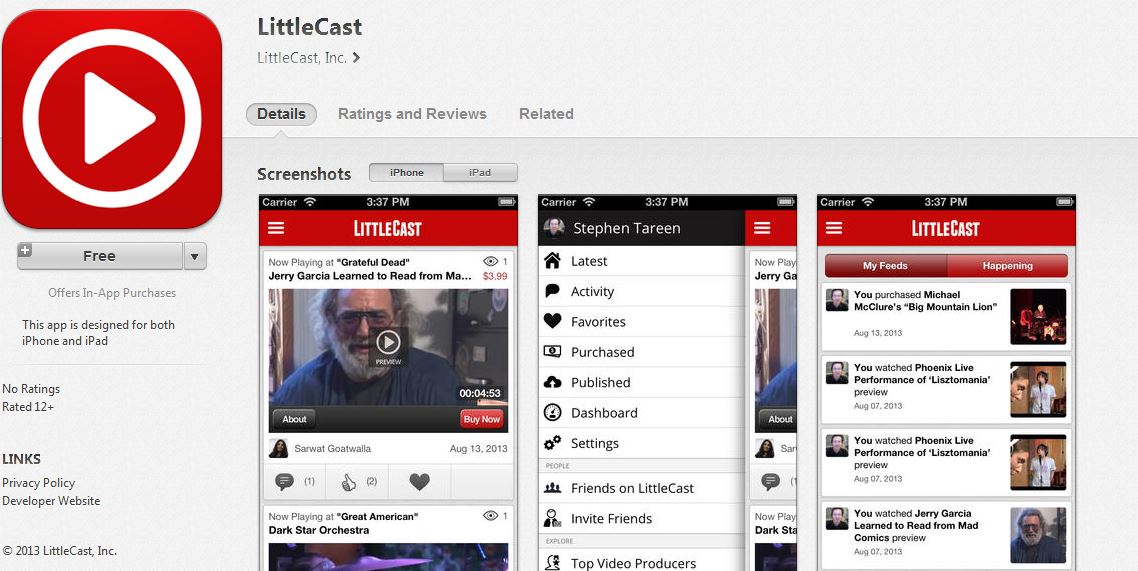
Task: Switch to Happening segment
Action: click(1007, 266)
